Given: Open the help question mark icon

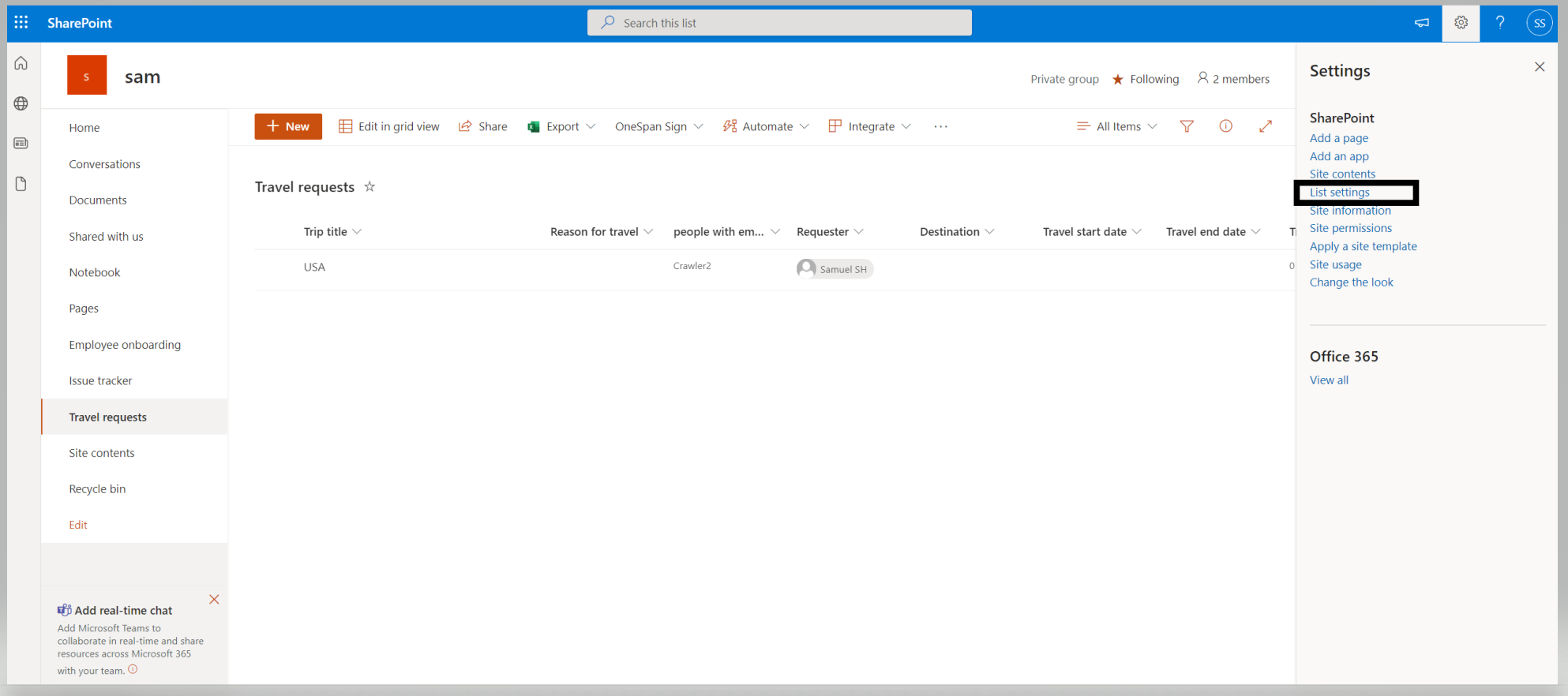Looking at the screenshot, I should point(1500,23).
